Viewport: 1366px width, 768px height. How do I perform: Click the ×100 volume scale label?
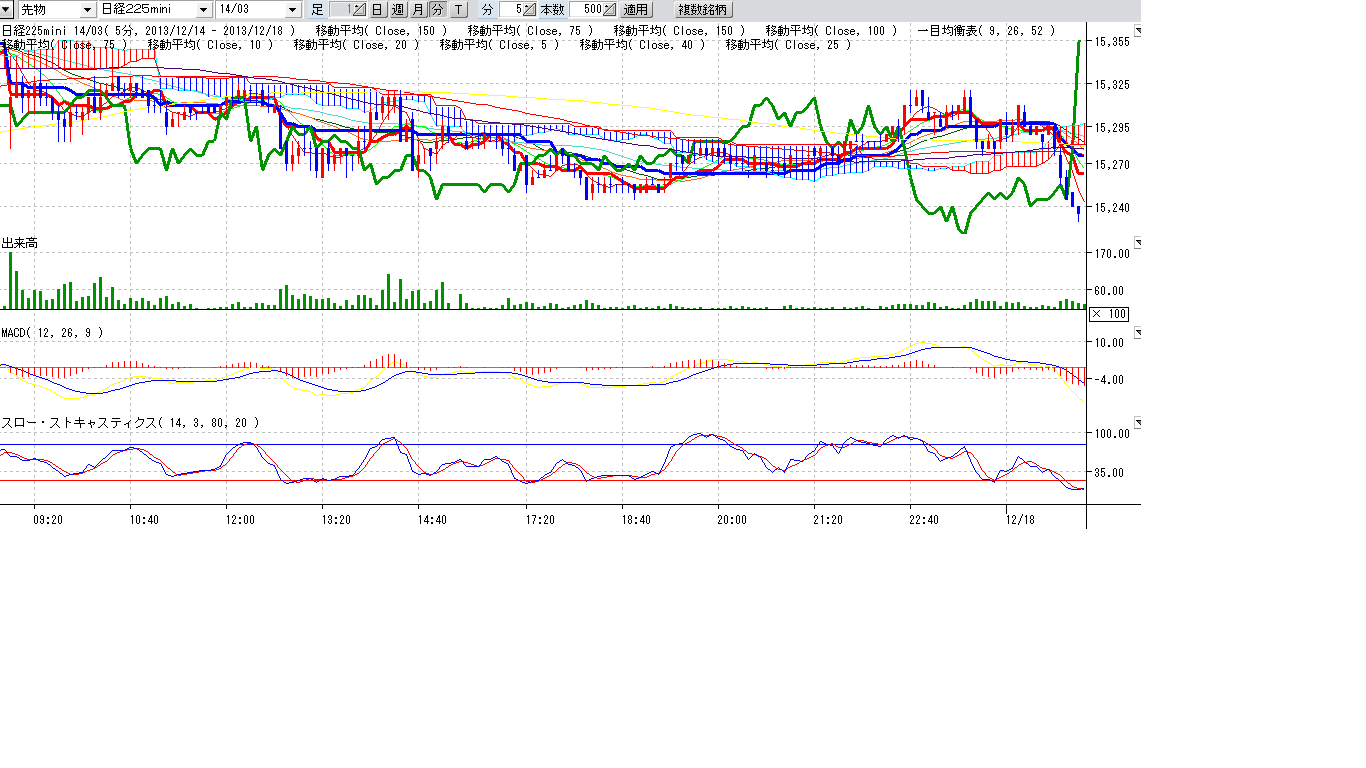(1109, 314)
